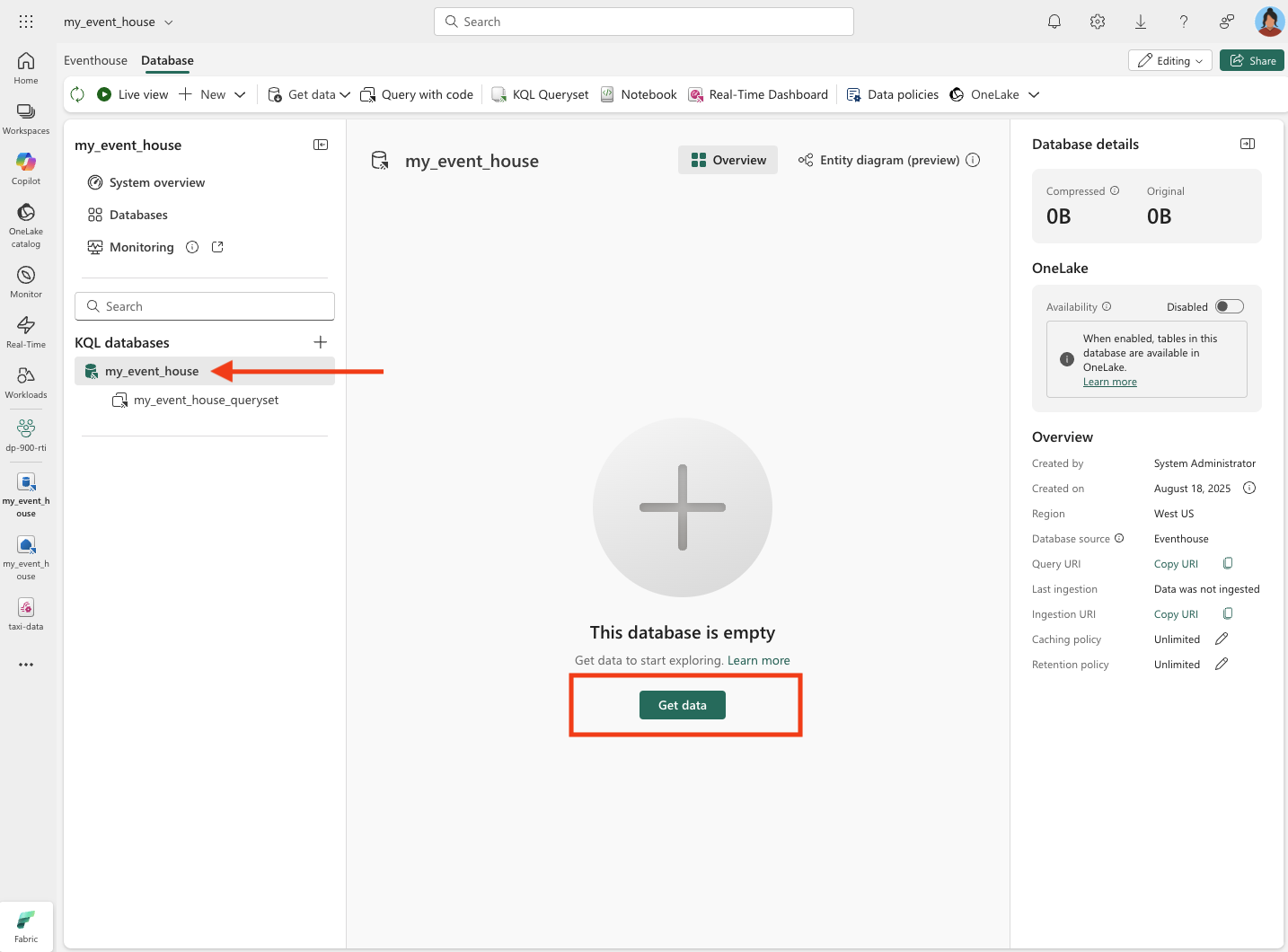Image resolution: width=1288 pixels, height=952 pixels.
Task: Open the New dropdown menu
Action: [x=240, y=94]
